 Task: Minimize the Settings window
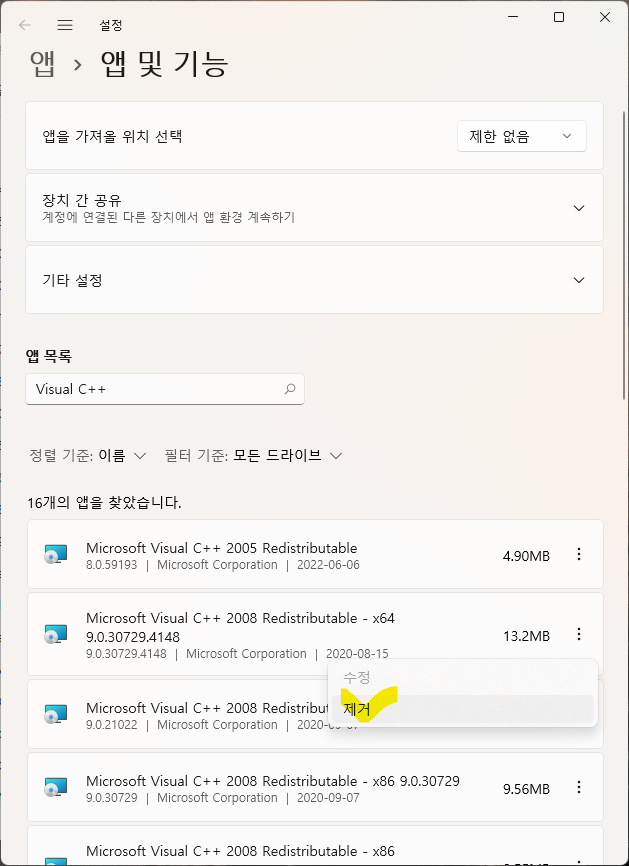click(x=513, y=17)
